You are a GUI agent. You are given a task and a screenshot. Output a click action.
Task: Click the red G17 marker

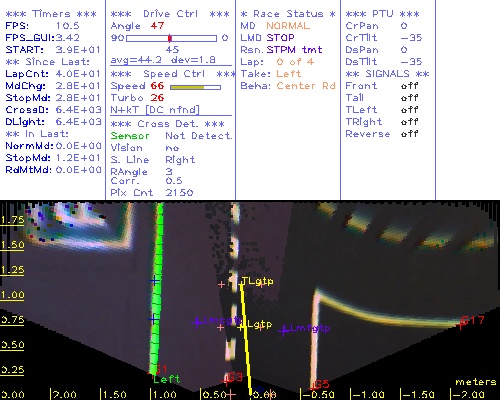click(461, 324)
